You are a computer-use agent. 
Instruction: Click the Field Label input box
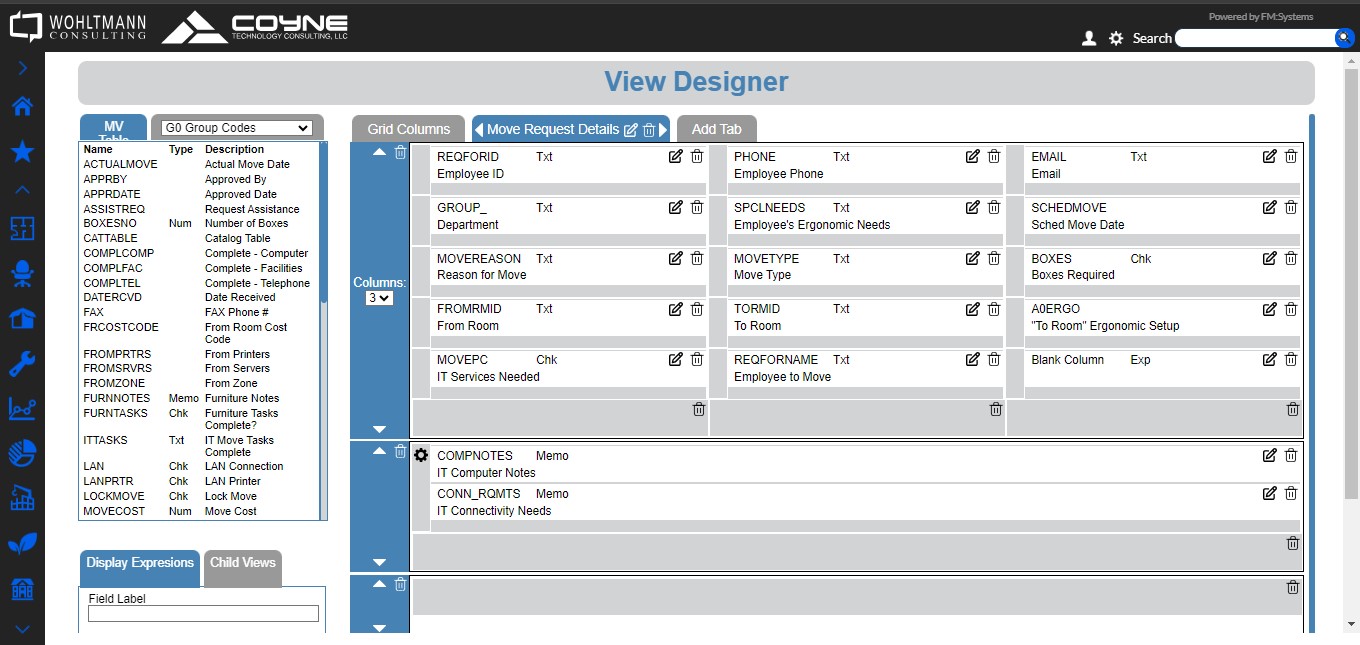coord(203,614)
